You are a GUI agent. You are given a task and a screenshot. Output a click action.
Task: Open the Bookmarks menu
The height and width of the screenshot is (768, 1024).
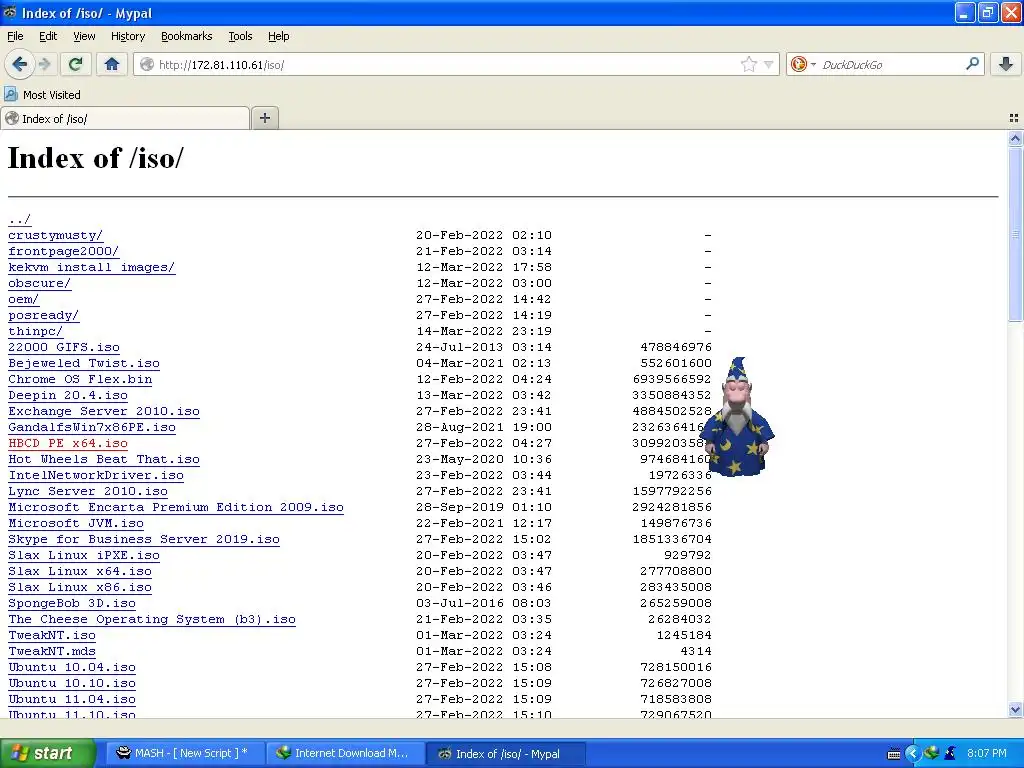187,36
